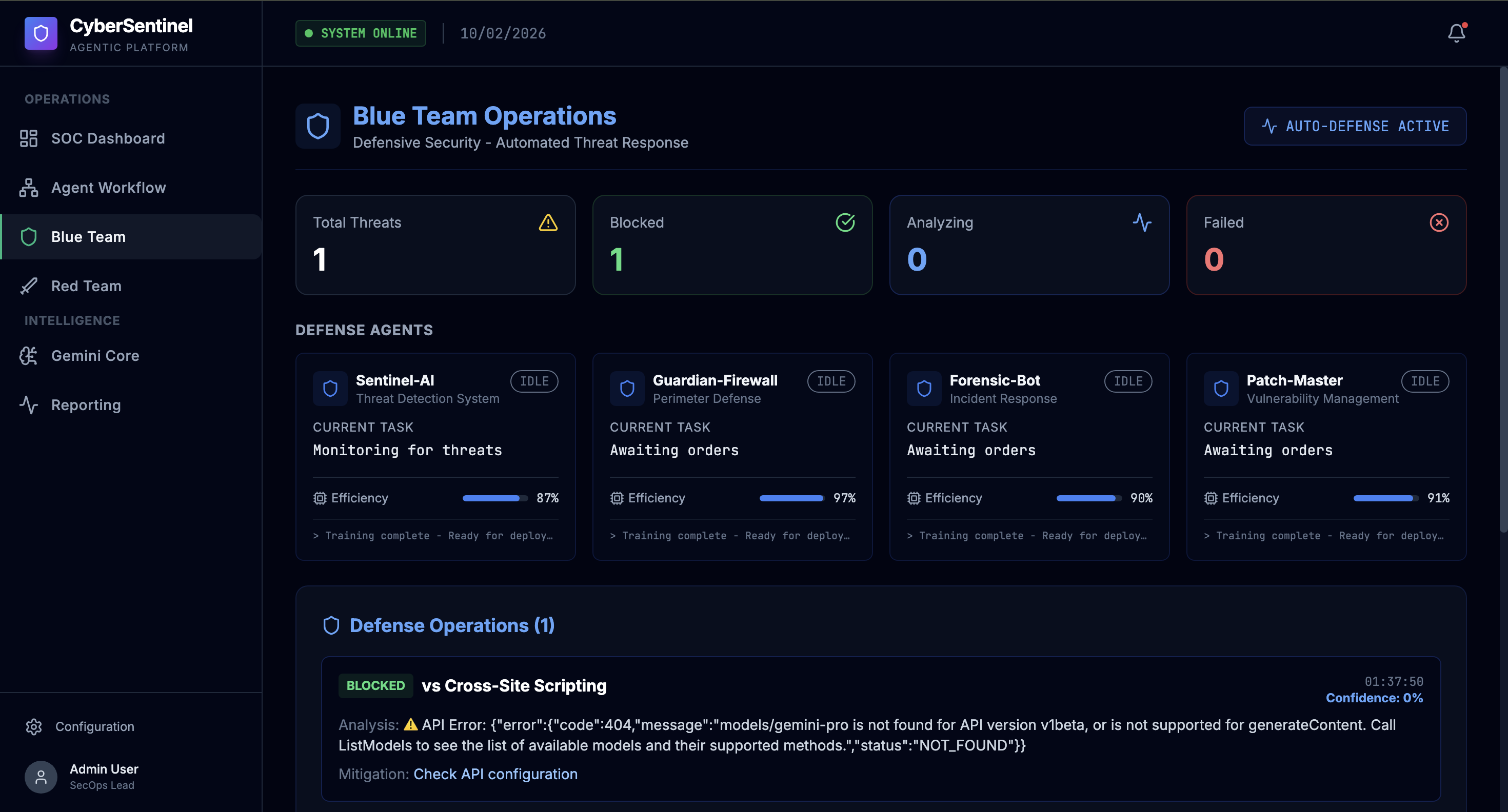Click the Sentinel-AI shield icon
Image resolution: width=1508 pixels, height=812 pixels.
click(x=330, y=389)
